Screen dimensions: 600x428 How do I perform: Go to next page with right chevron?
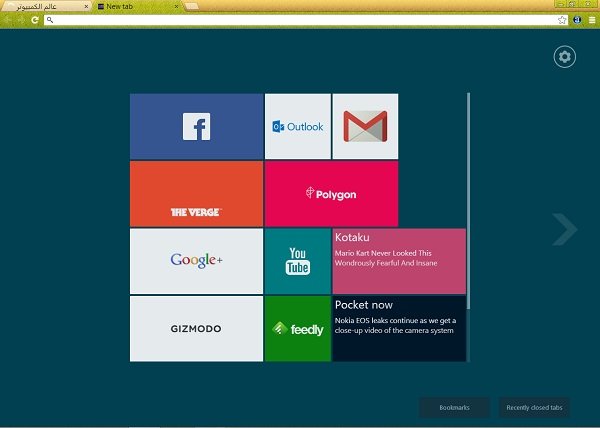(x=564, y=229)
